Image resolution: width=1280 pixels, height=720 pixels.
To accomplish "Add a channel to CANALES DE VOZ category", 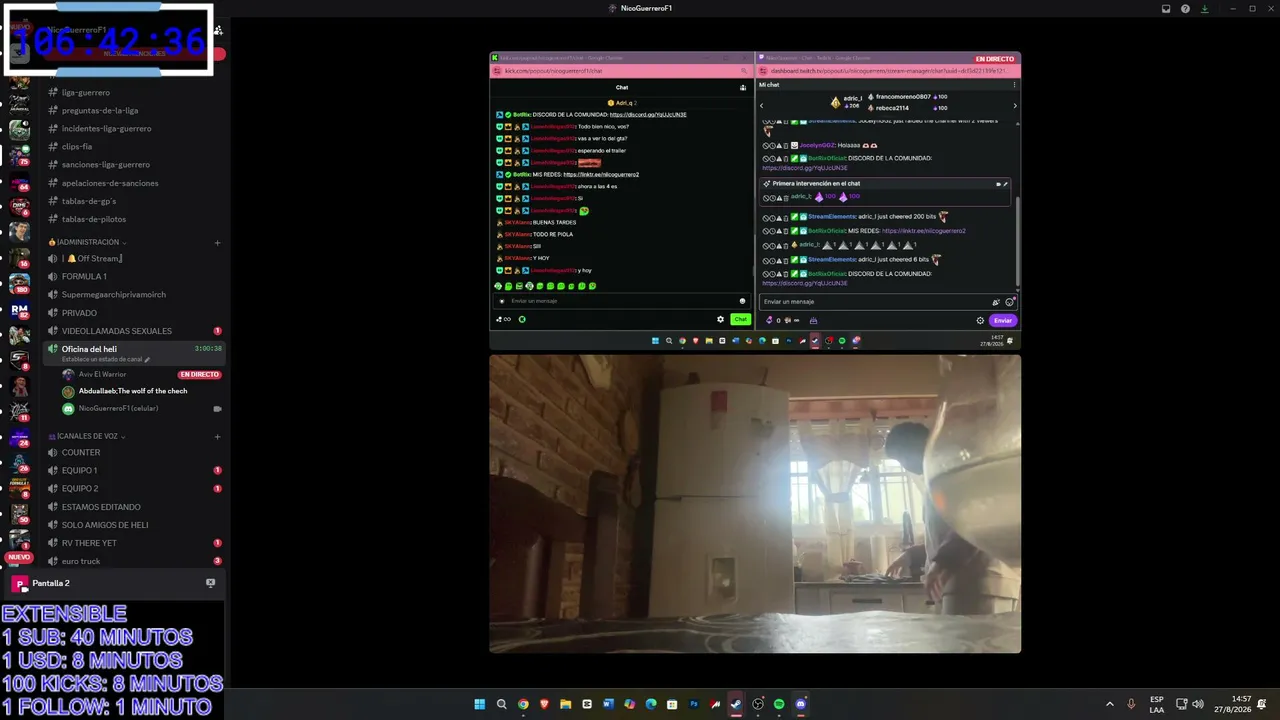I will pyautogui.click(x=217, y=436).
